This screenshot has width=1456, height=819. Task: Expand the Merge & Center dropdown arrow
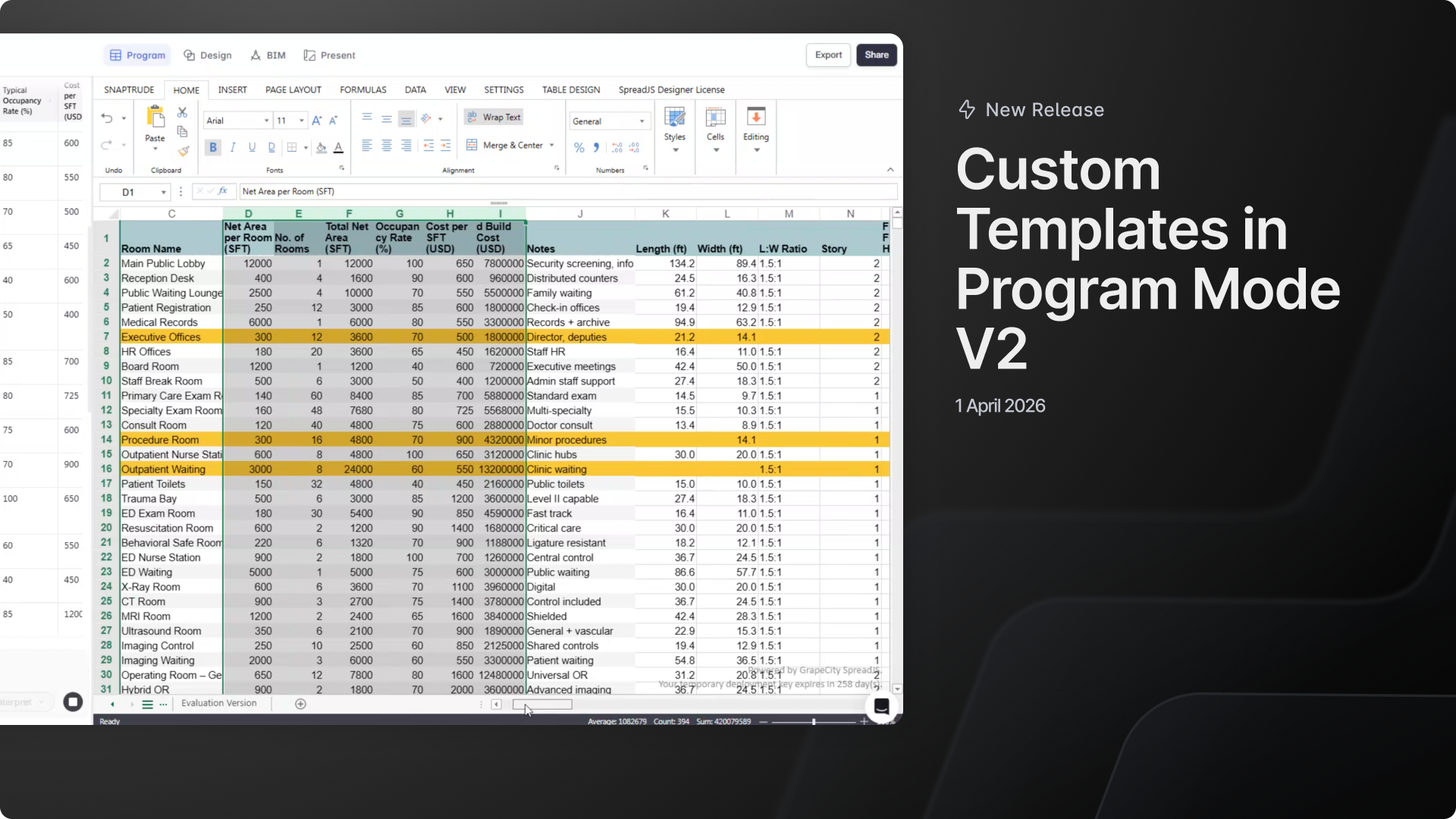(x=551, y=145)
